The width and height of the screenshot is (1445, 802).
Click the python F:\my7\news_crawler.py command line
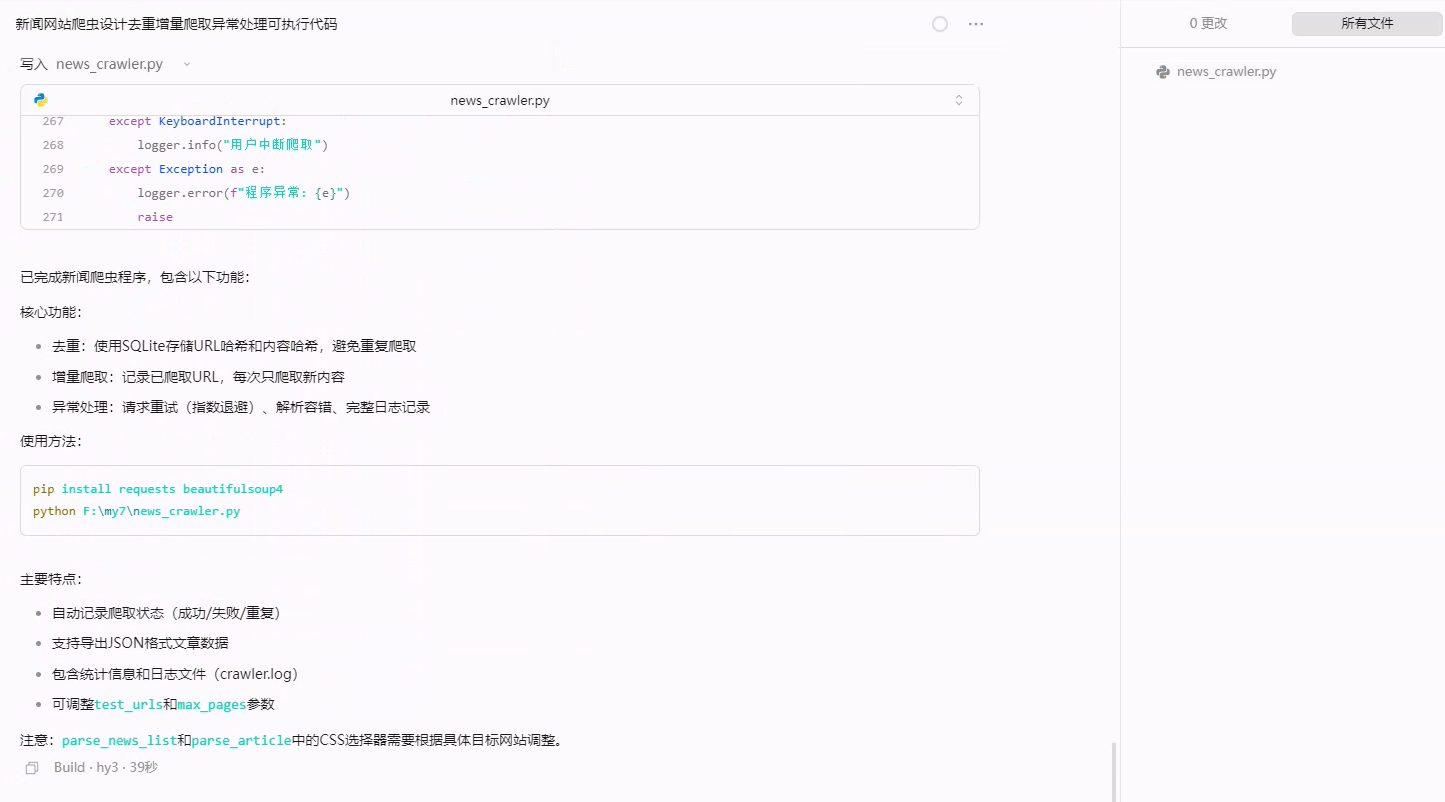(137, 511)
